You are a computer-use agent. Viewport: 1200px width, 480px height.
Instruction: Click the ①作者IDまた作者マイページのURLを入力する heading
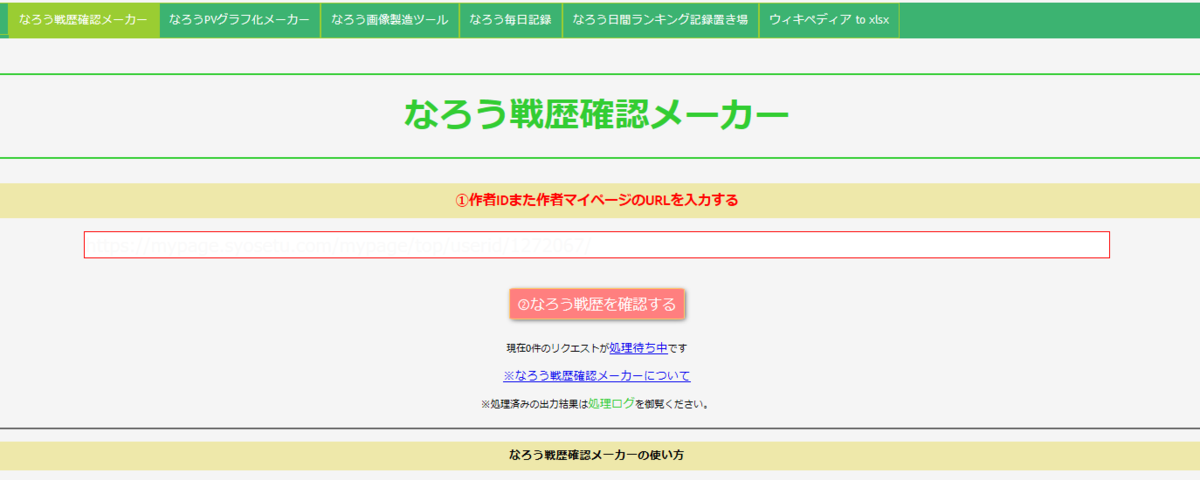tap(597, 200)
